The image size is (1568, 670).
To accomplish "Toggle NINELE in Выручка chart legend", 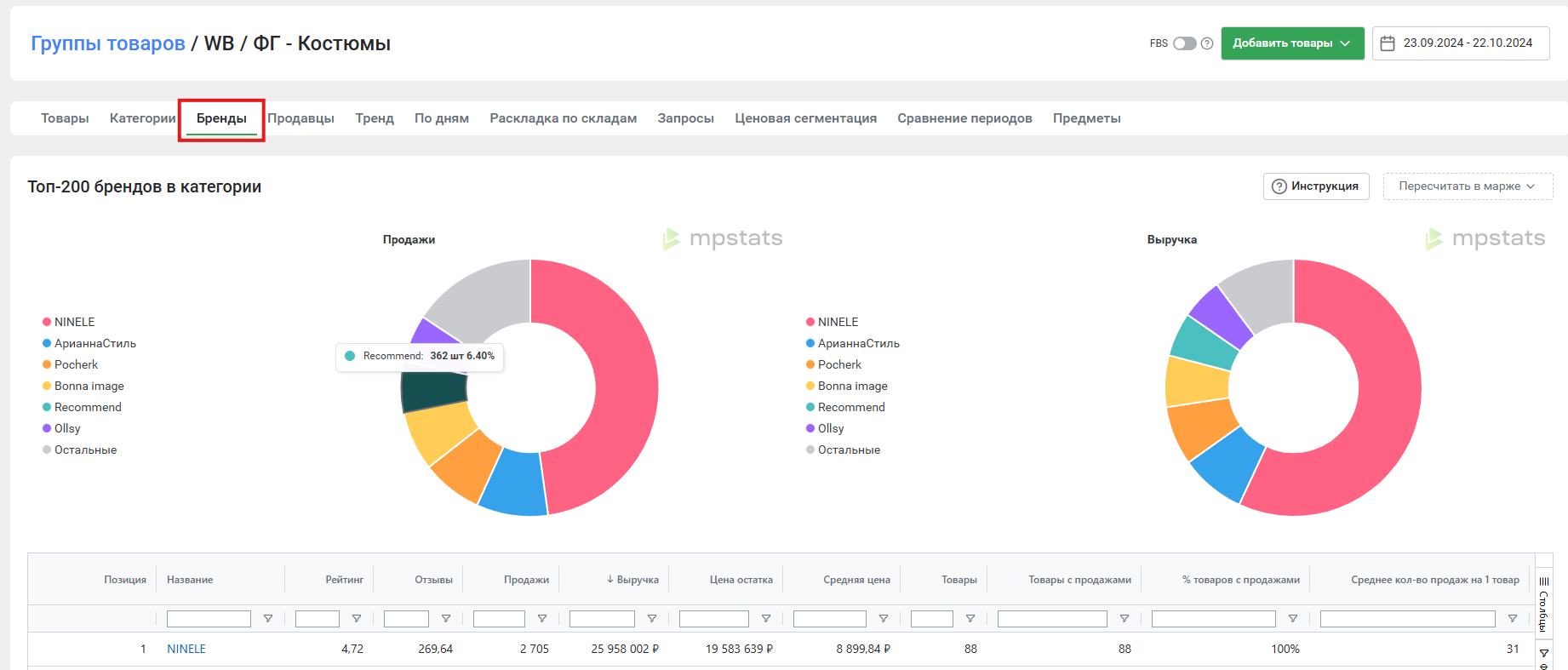I will [x=833, y=322].
